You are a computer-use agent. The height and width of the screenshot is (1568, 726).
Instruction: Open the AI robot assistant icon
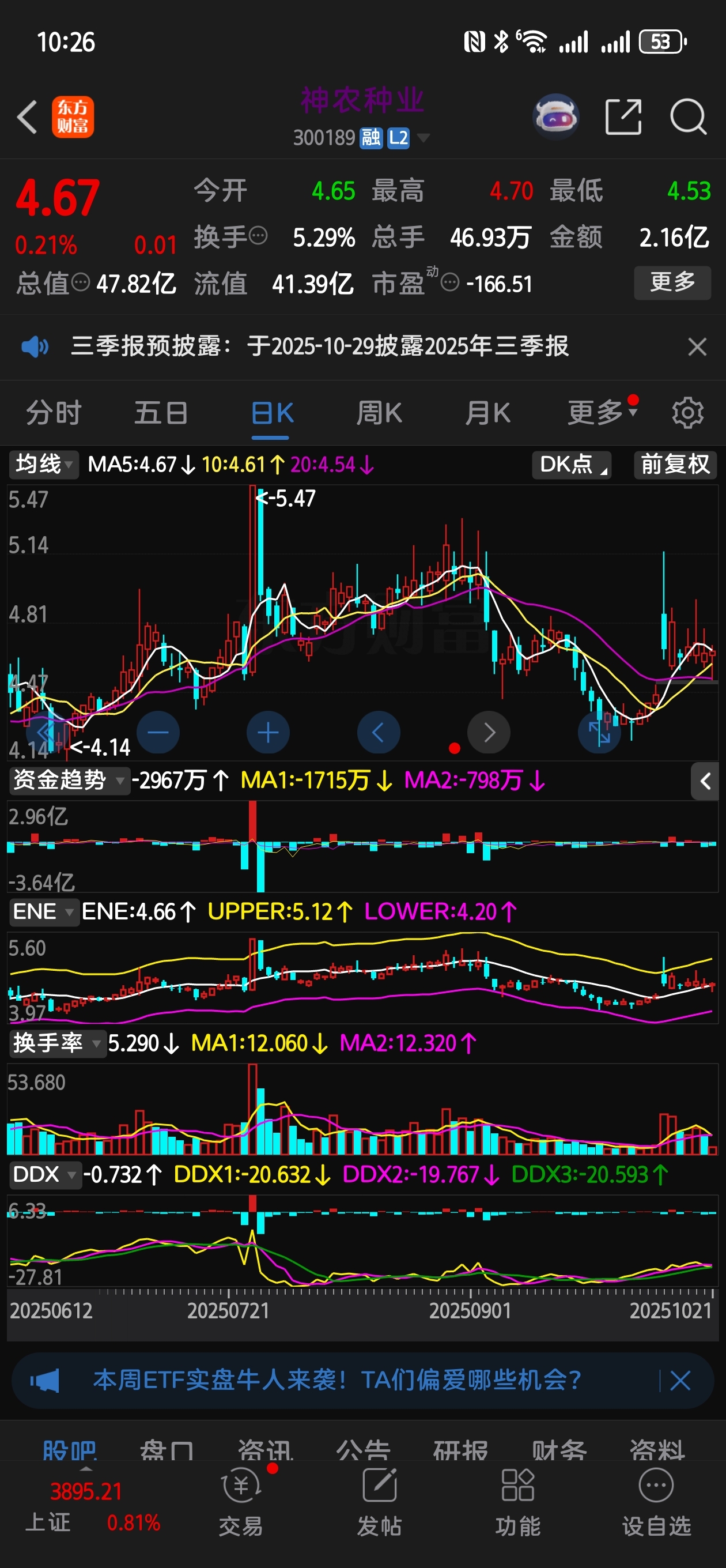pyautogui.click(x=555, y=116)
